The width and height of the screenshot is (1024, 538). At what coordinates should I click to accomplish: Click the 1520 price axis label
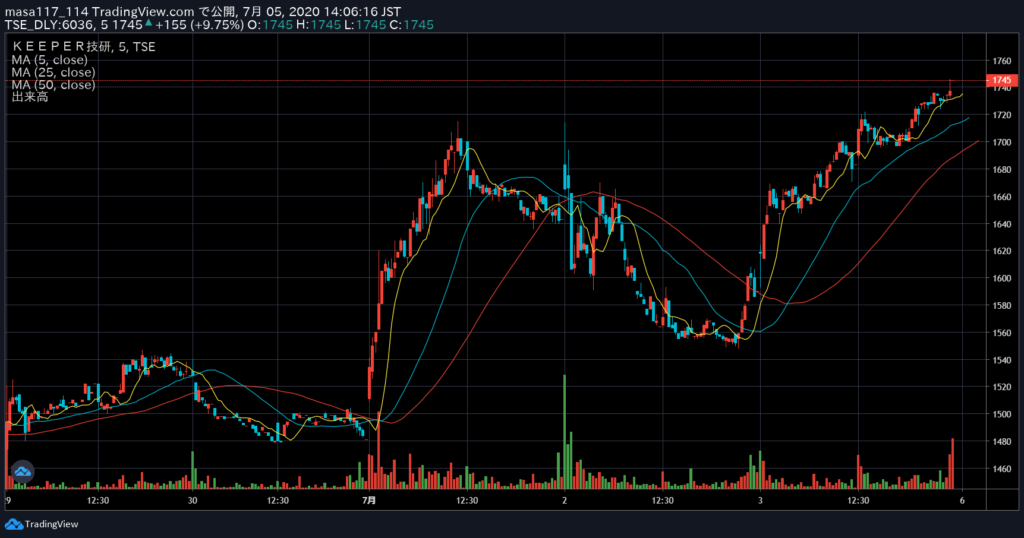[x=1002, y=387]
